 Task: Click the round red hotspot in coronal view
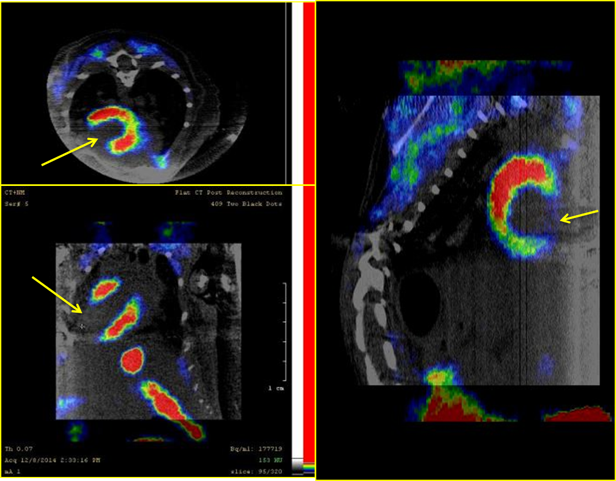click(134, 358)
